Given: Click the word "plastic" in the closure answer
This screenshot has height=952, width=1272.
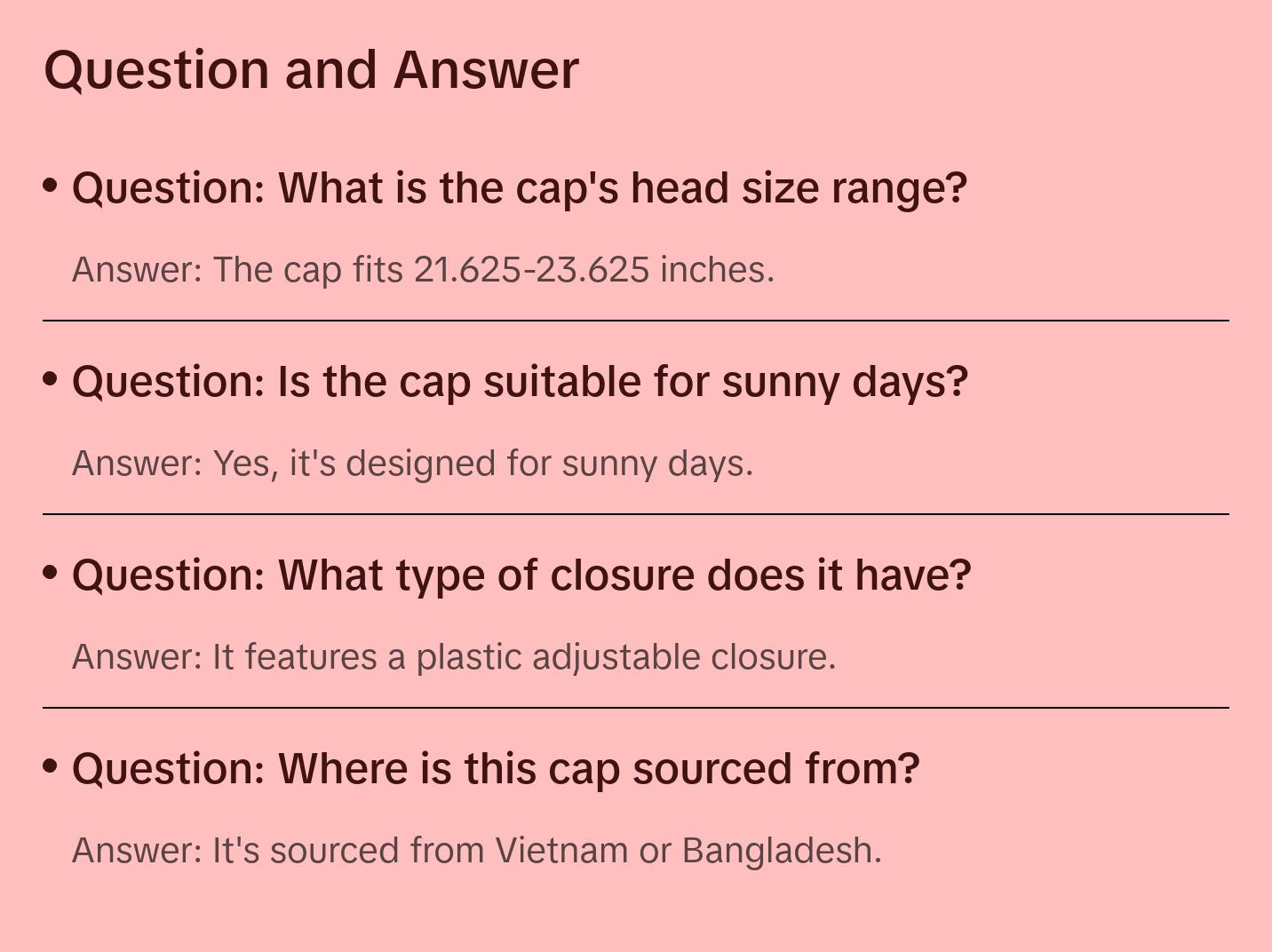Looking at the screenshot, I should (x=468, y=658).
